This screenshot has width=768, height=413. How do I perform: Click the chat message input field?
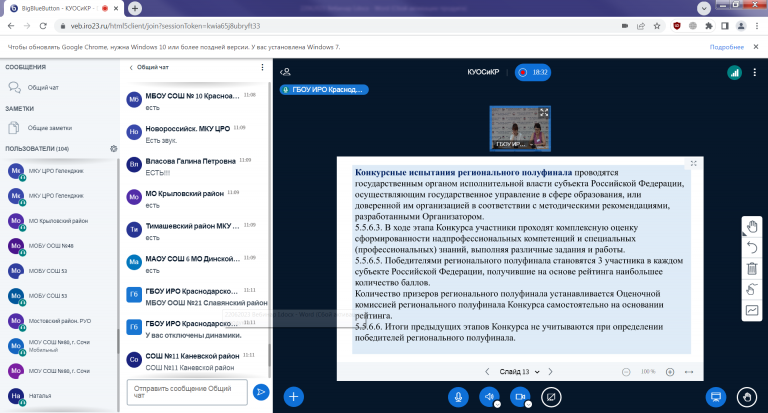185,391
